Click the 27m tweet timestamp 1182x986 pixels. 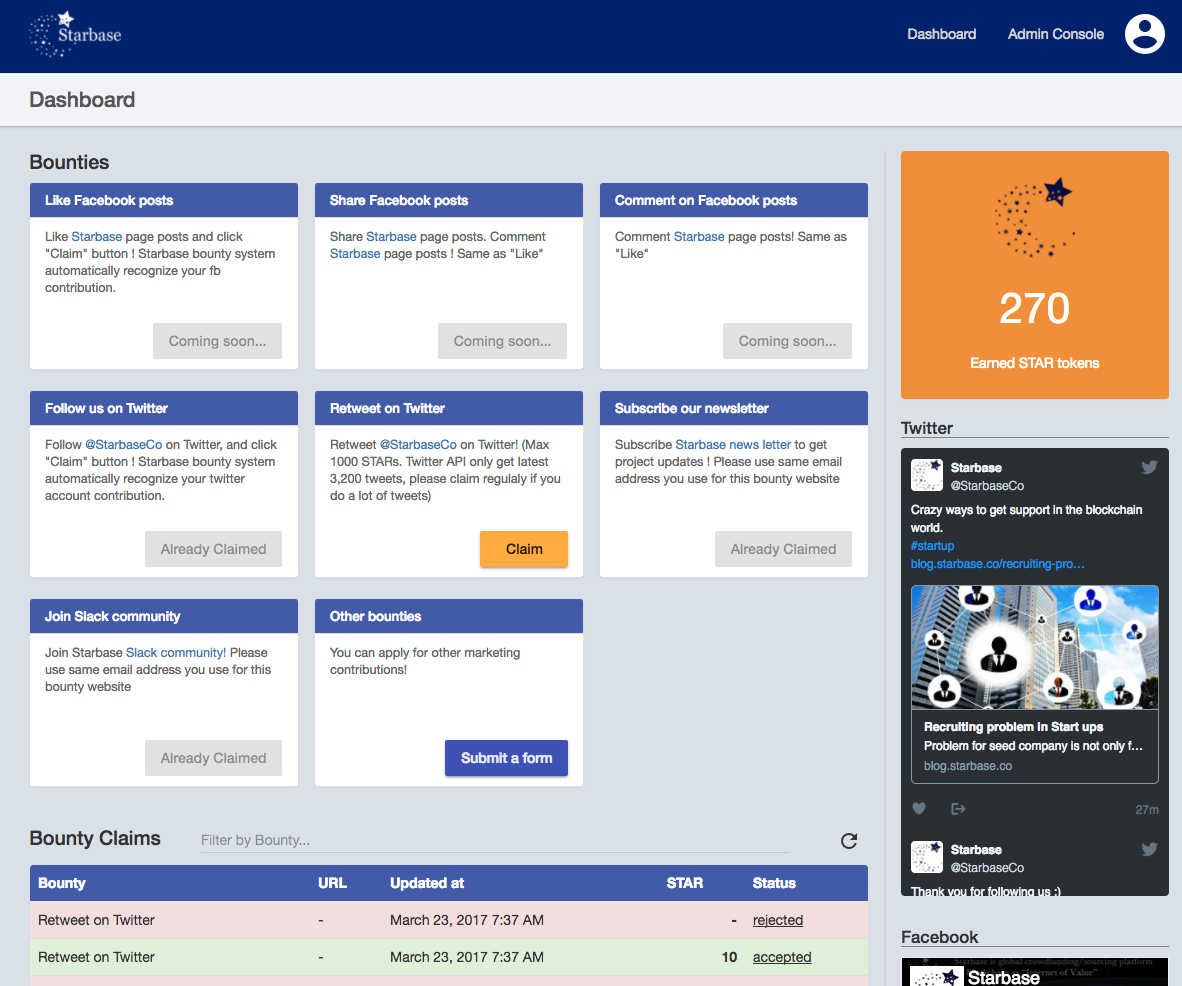pyautogui.click(x=1147, y=810)
